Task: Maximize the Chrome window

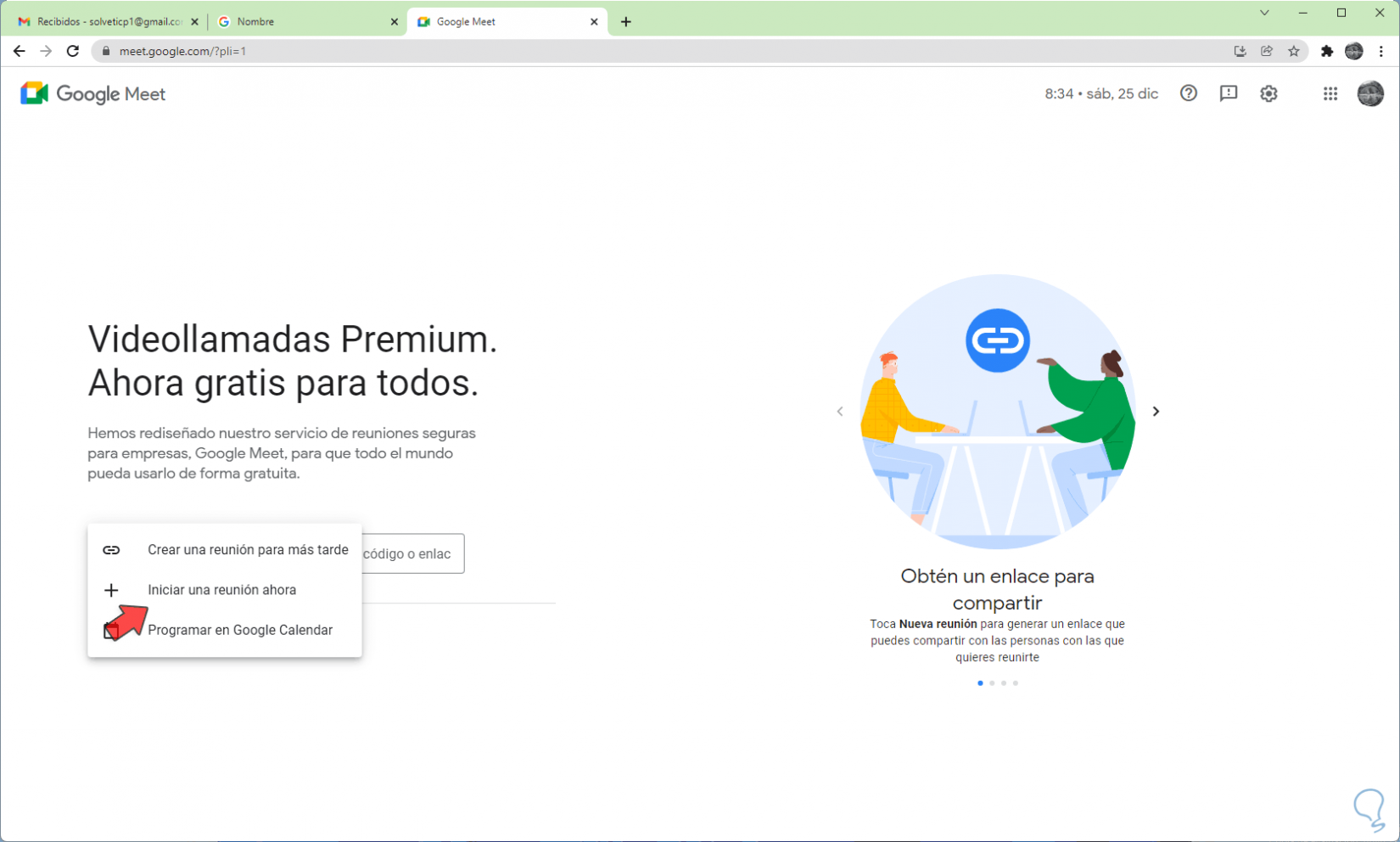Action: click(1341, 13)
